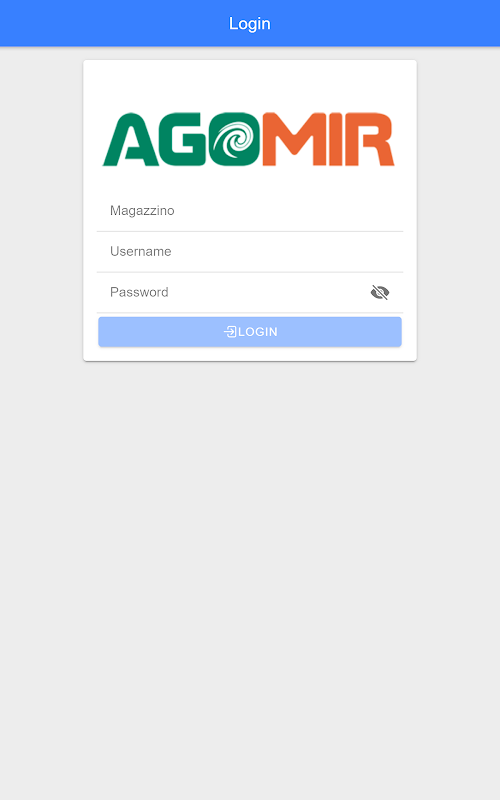500x800 pixels.
Task: Click the Login title in the header
Action: point(250,23)
